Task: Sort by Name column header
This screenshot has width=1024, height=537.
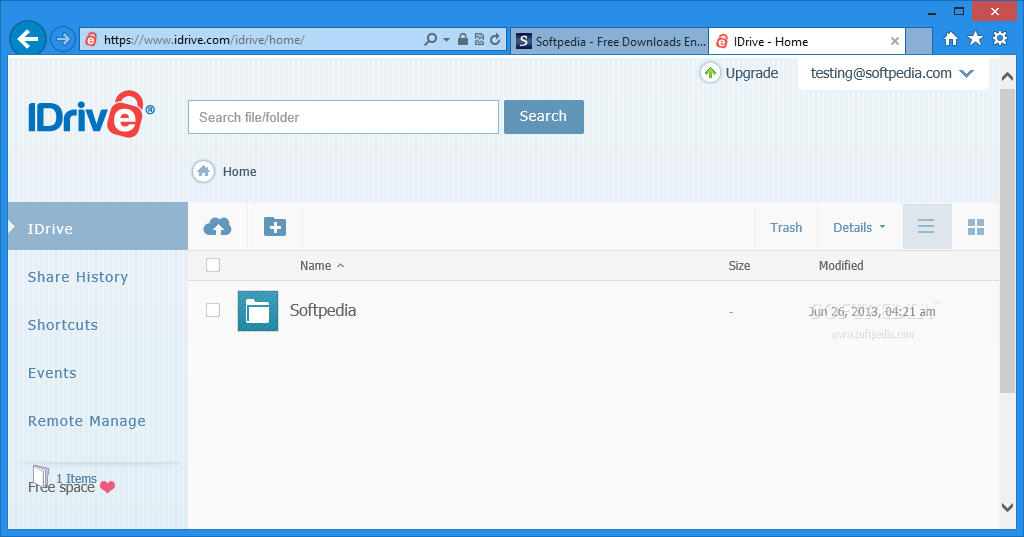Action: point(322,265)
